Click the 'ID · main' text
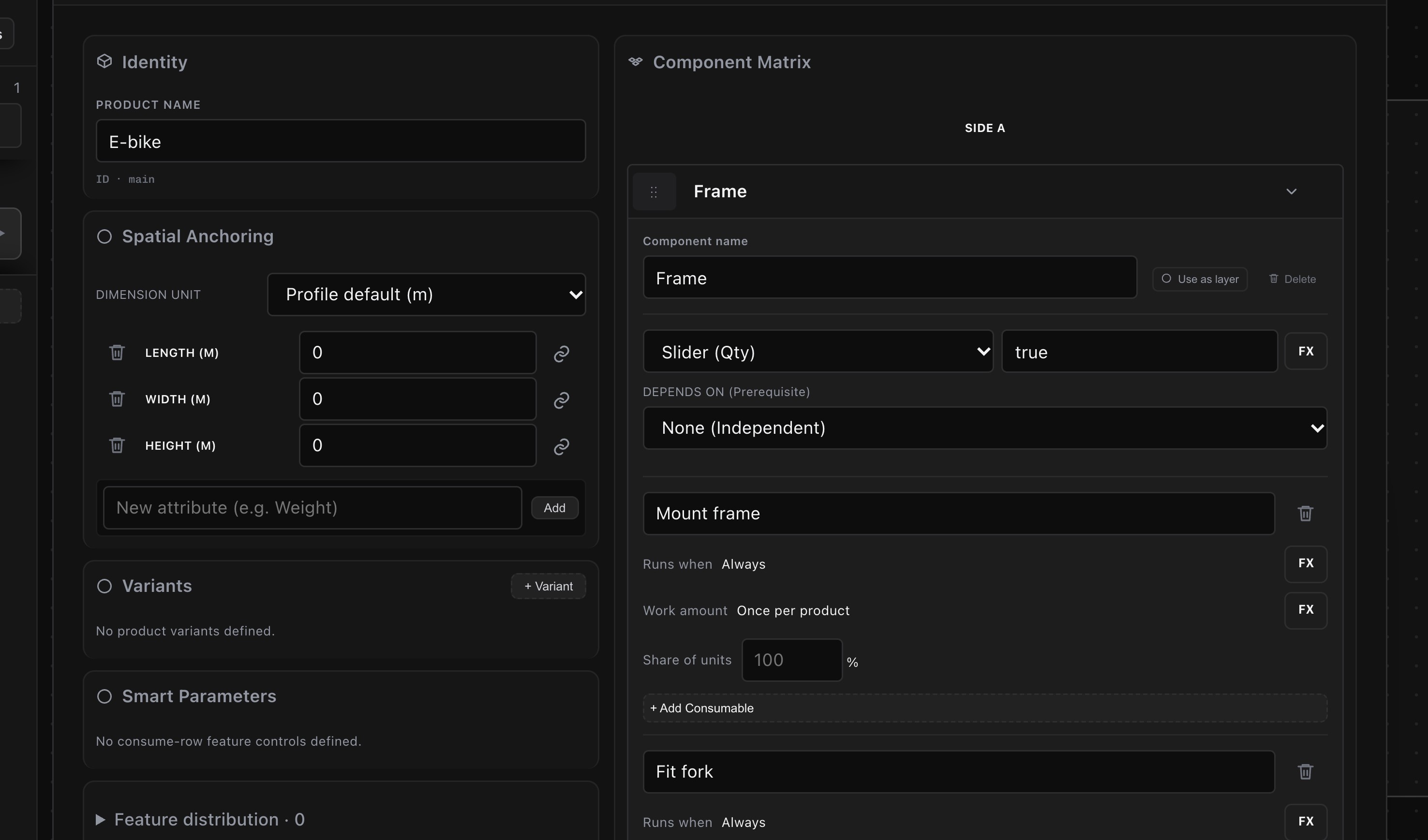The width and height of the screenshot is (1428, 840). pos(125,179)
